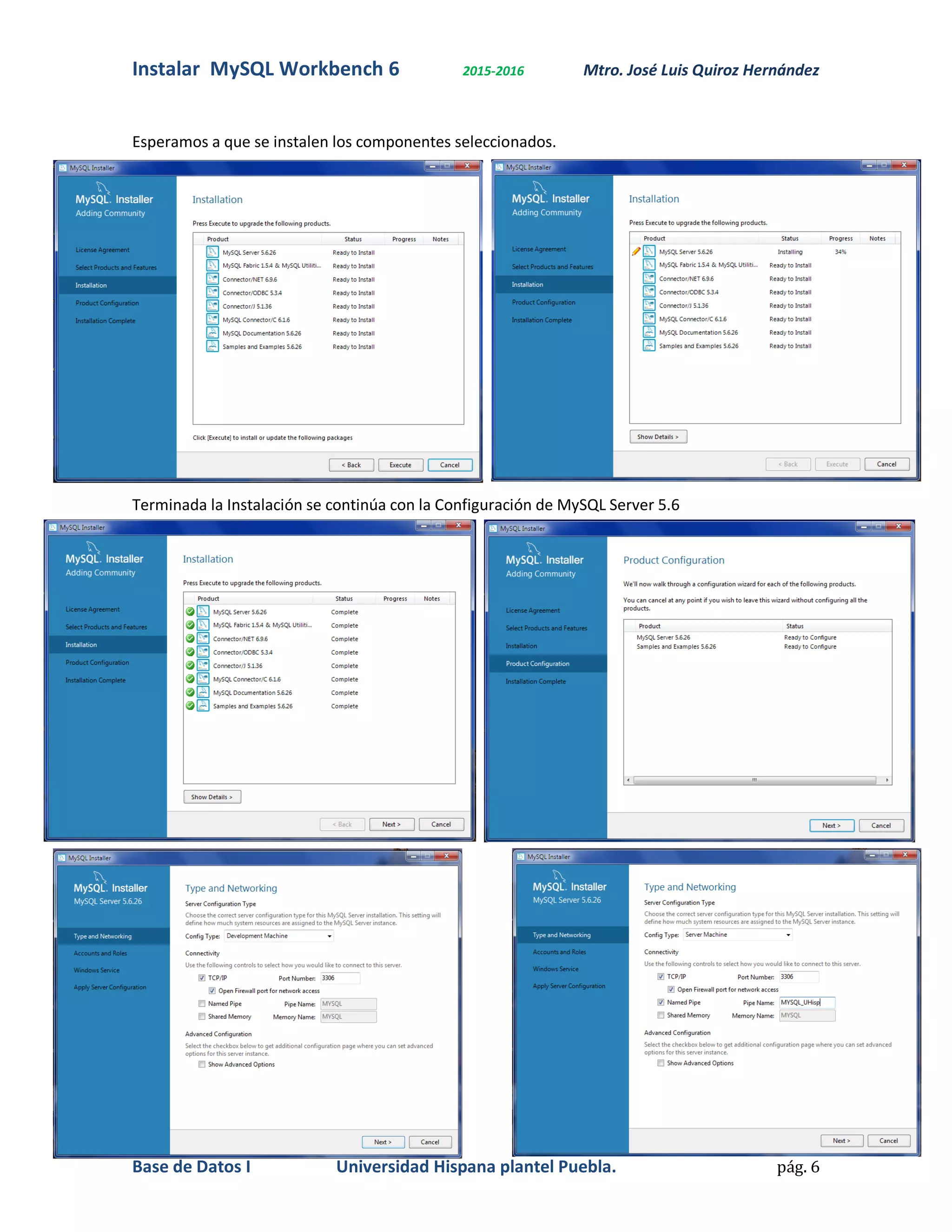This screenshot has width=952, height=1232.
Task: Click Next in the Server Machine window
Action: point(841,1141)
